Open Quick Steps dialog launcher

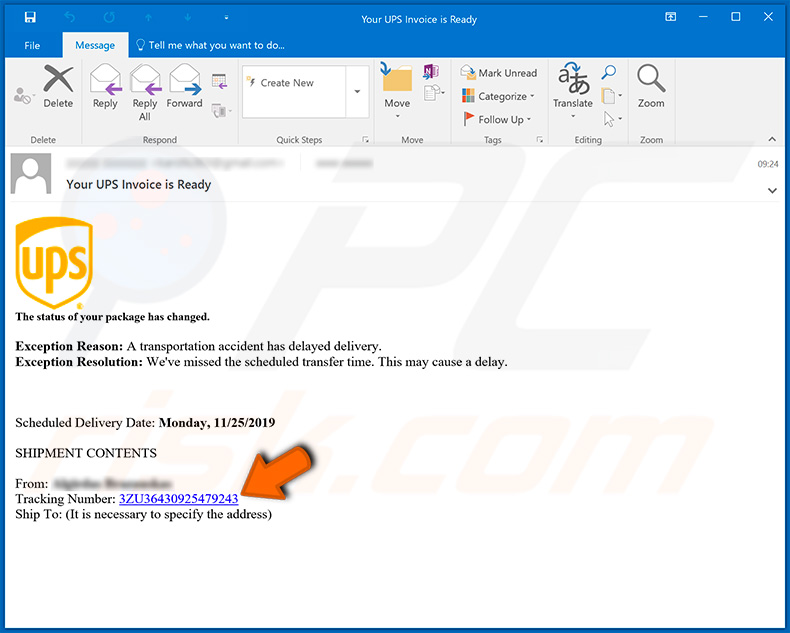pyautogui.click(x=366, y=140)
